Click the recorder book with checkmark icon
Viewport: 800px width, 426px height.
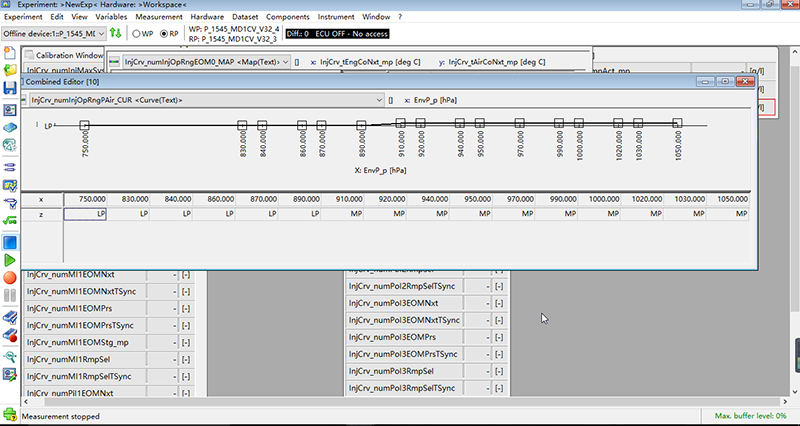pos(10,317)
